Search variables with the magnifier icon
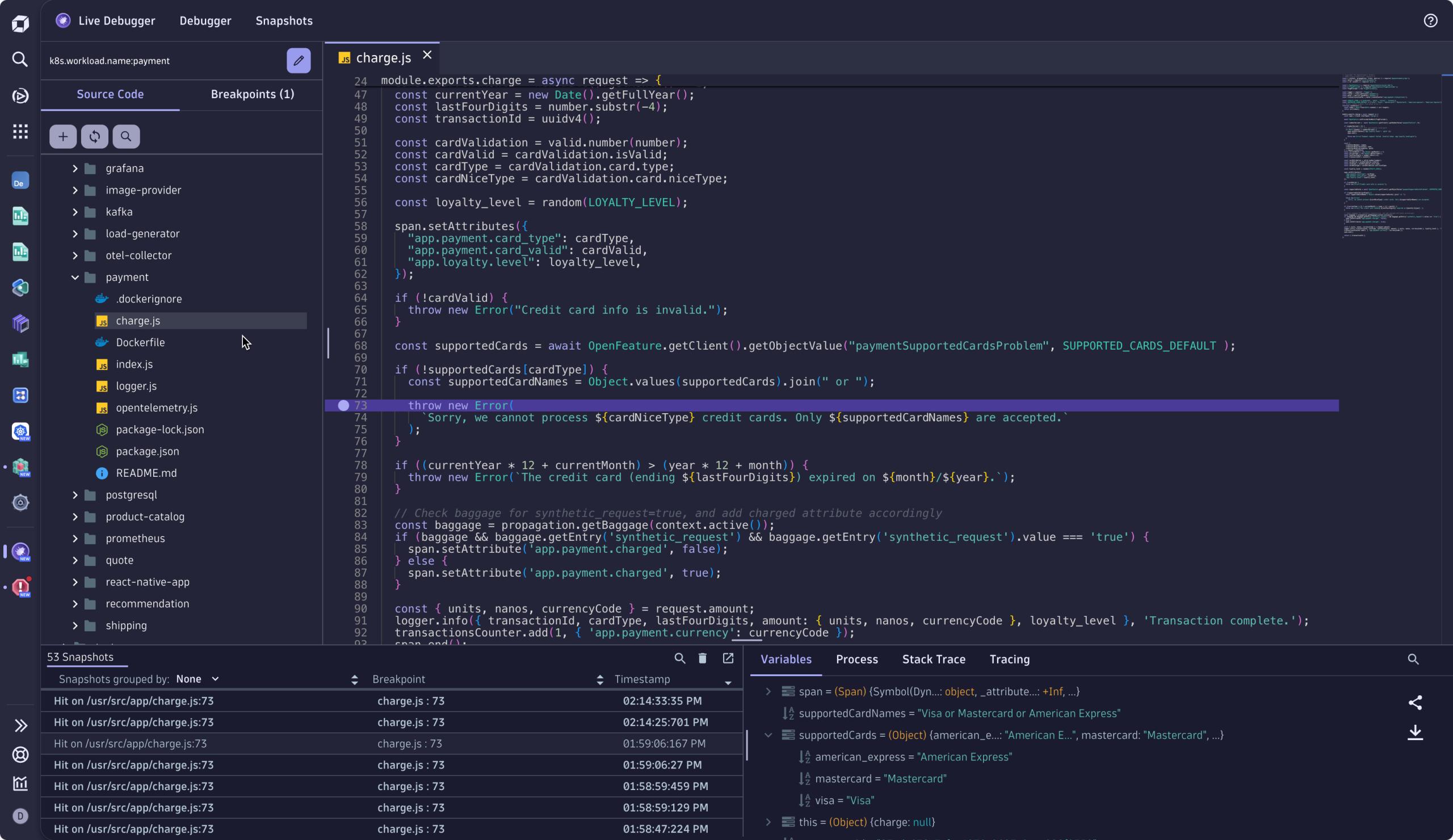The width and height of the screenshot is (1453, 840). (1413, 659)
